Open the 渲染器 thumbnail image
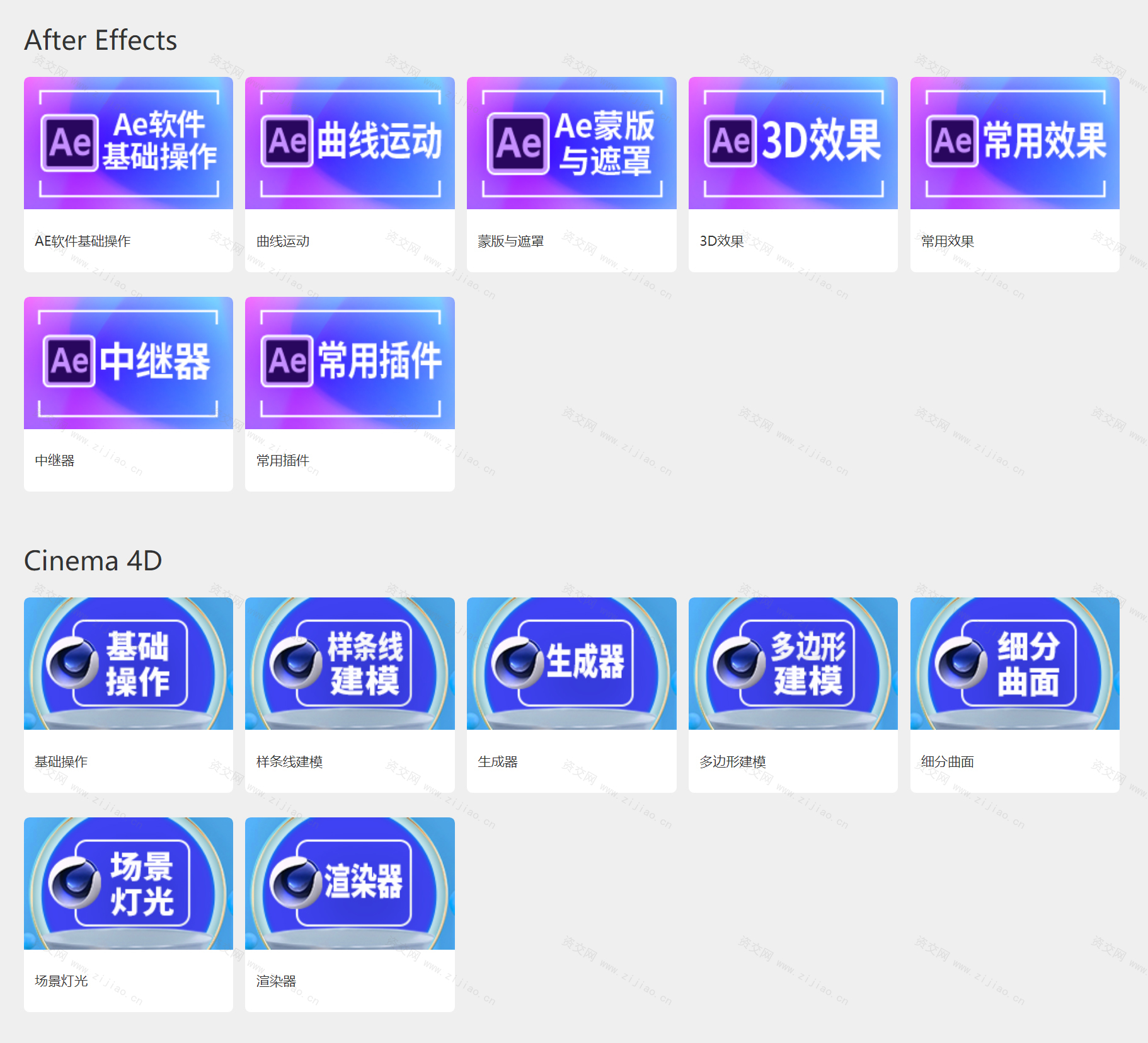The image size is (1148, 1043). coord(350,884)
